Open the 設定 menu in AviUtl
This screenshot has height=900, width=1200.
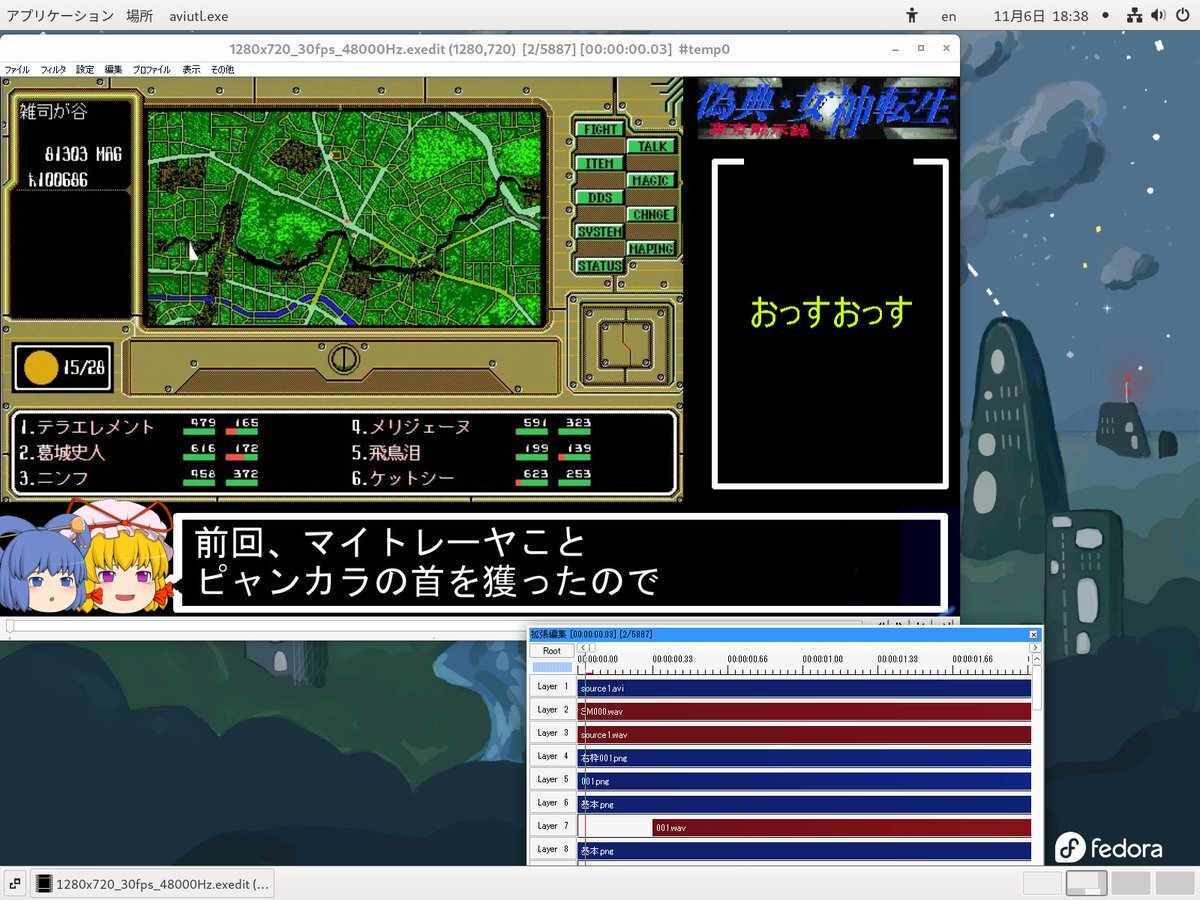85,69
